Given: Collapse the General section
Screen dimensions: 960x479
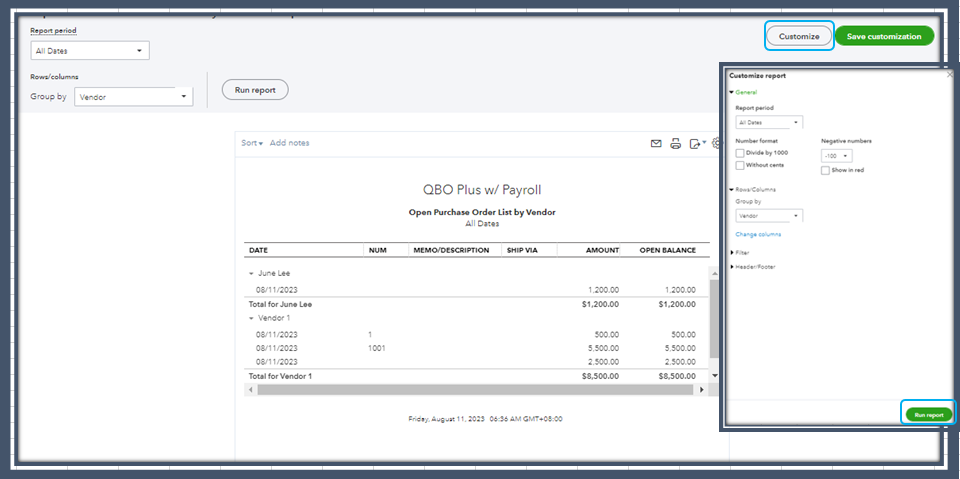Looking at the screenshot, I should pyautogui.click(x=743, y=92).
